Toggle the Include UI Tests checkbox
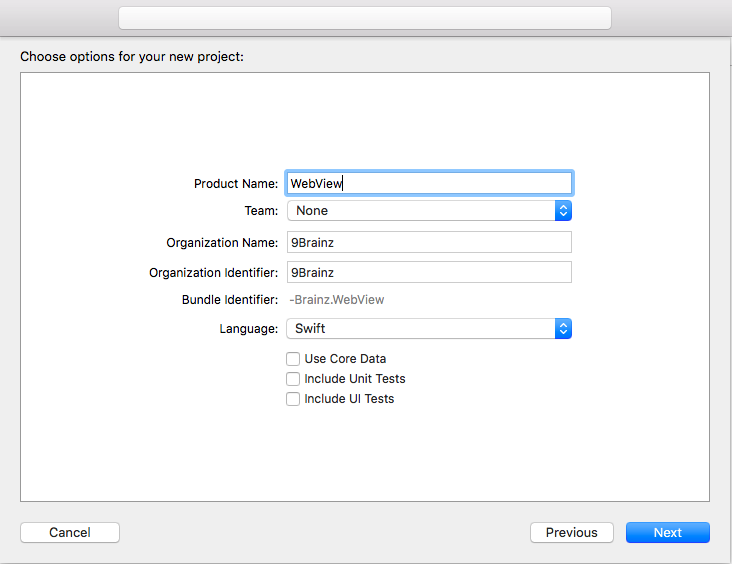This screenshot has width=732, height=564. 293,399
